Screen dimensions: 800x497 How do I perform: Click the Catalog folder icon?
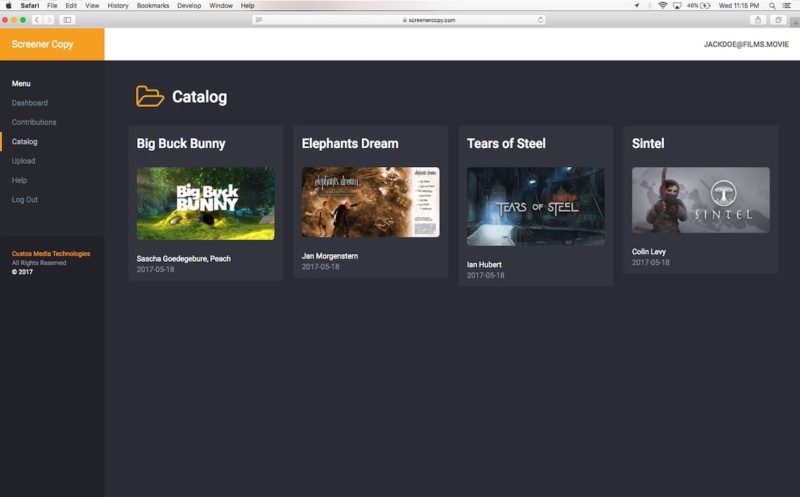point(150,96)
